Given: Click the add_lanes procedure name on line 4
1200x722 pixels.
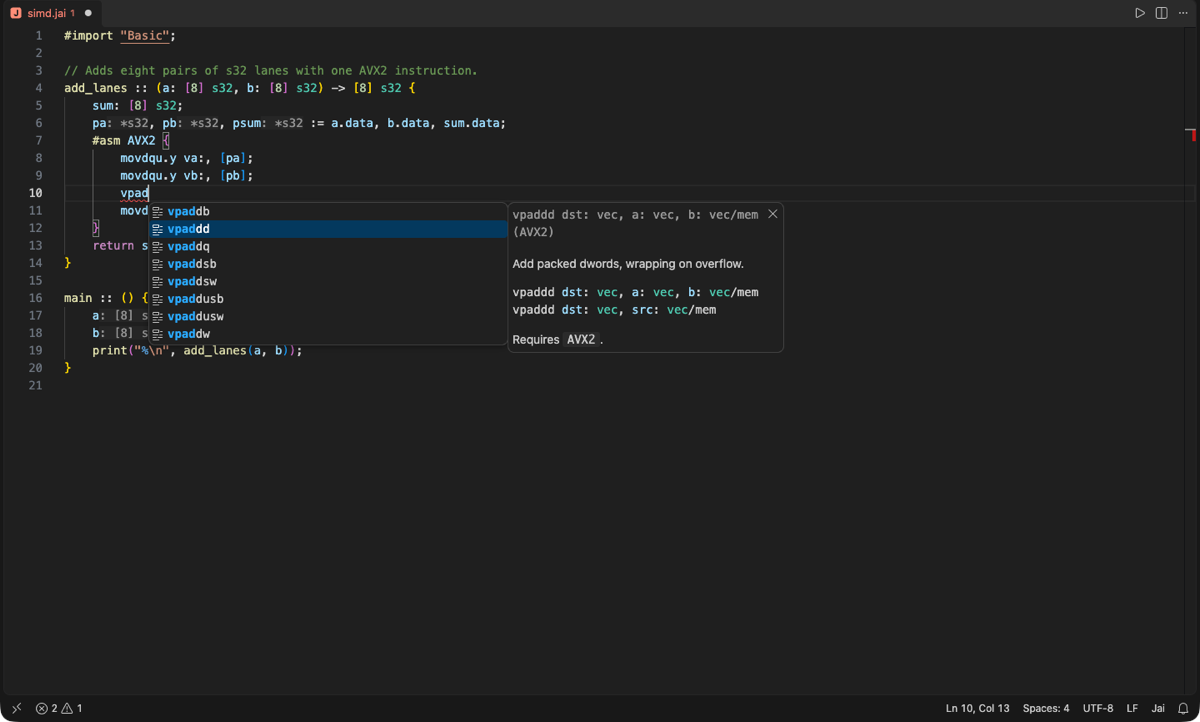Looking at the screenshot, I should tap(95, 88).
